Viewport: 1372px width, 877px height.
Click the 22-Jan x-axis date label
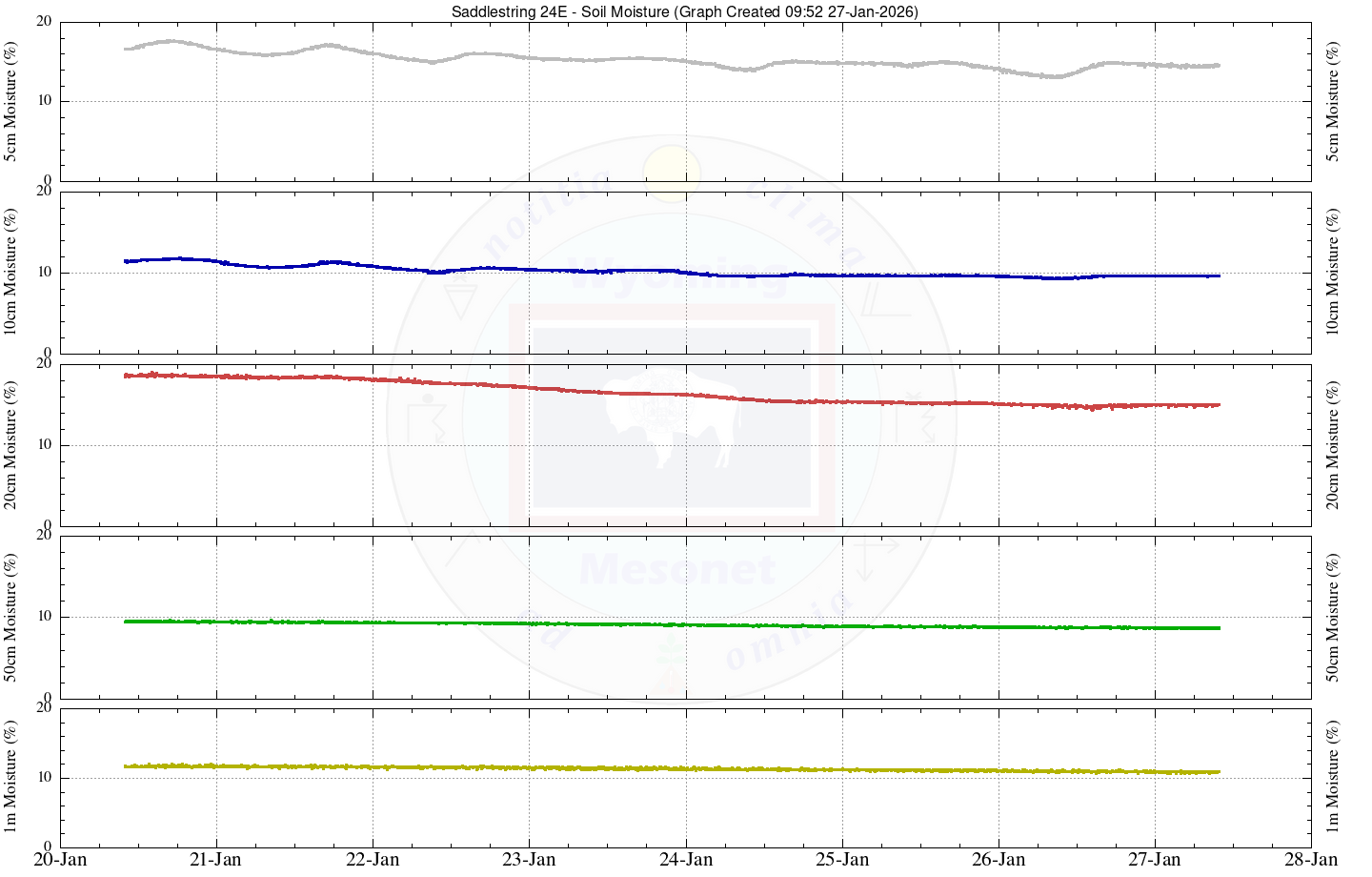373,860
